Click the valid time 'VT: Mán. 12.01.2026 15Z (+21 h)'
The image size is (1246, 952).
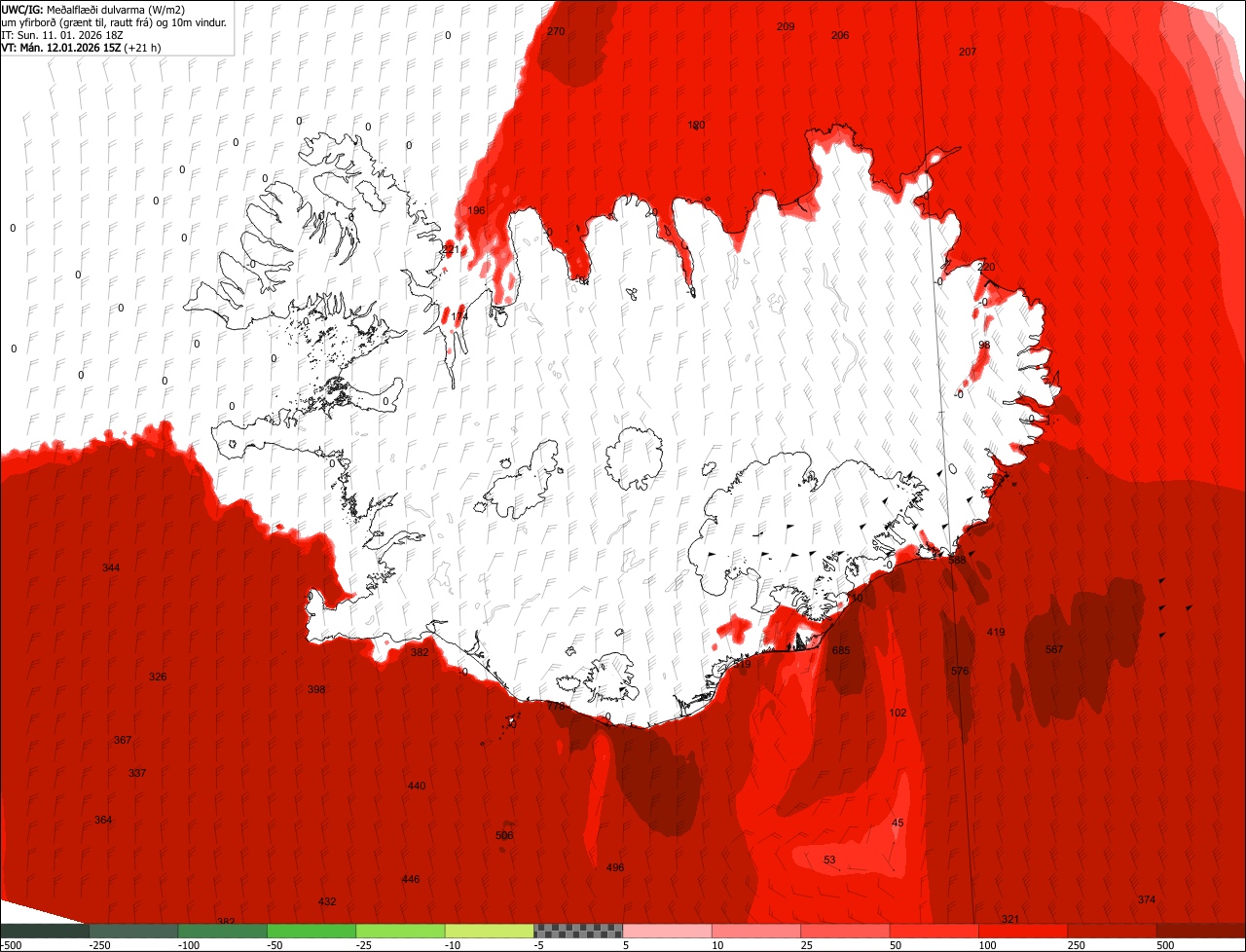[81, 47]
